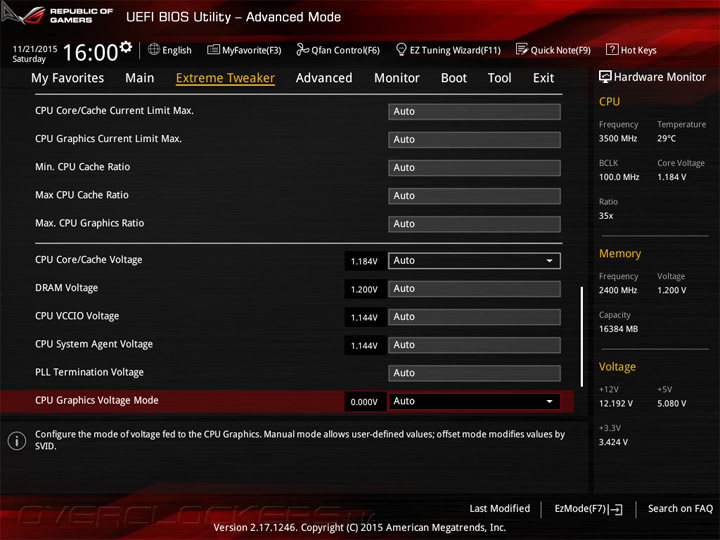Click the info icon beside the help text
Screen dimensions: 720x540
[x=17, y=441]
